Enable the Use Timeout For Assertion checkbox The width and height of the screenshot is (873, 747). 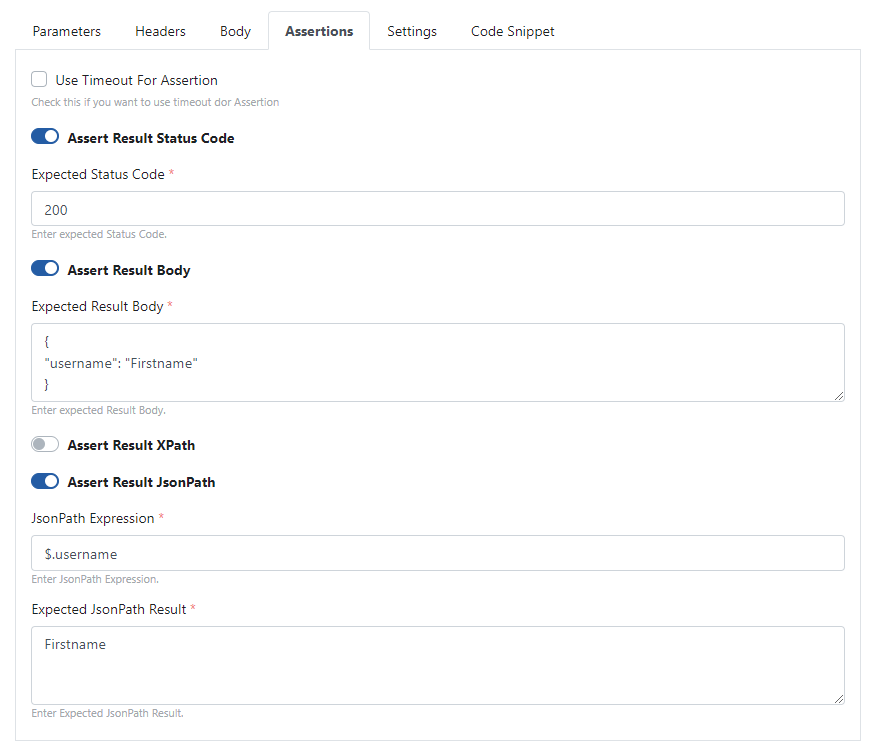(40, 80)
